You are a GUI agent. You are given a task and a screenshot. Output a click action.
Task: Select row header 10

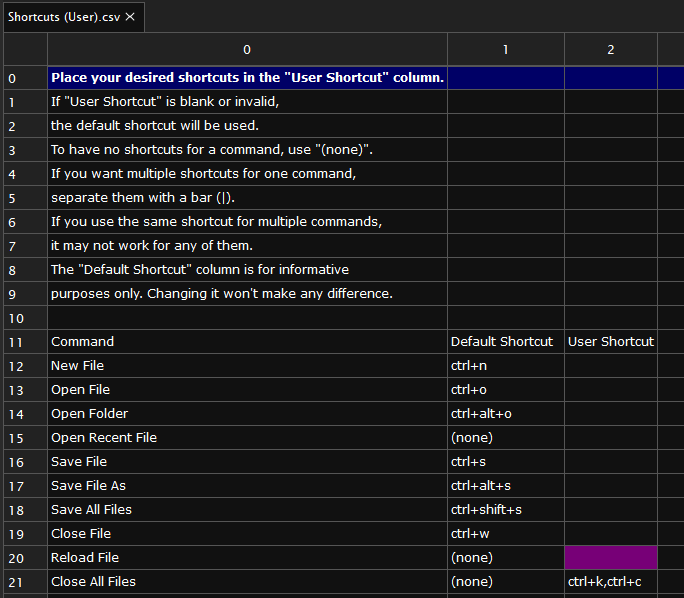pyautogui.click(x=25, y=318)
